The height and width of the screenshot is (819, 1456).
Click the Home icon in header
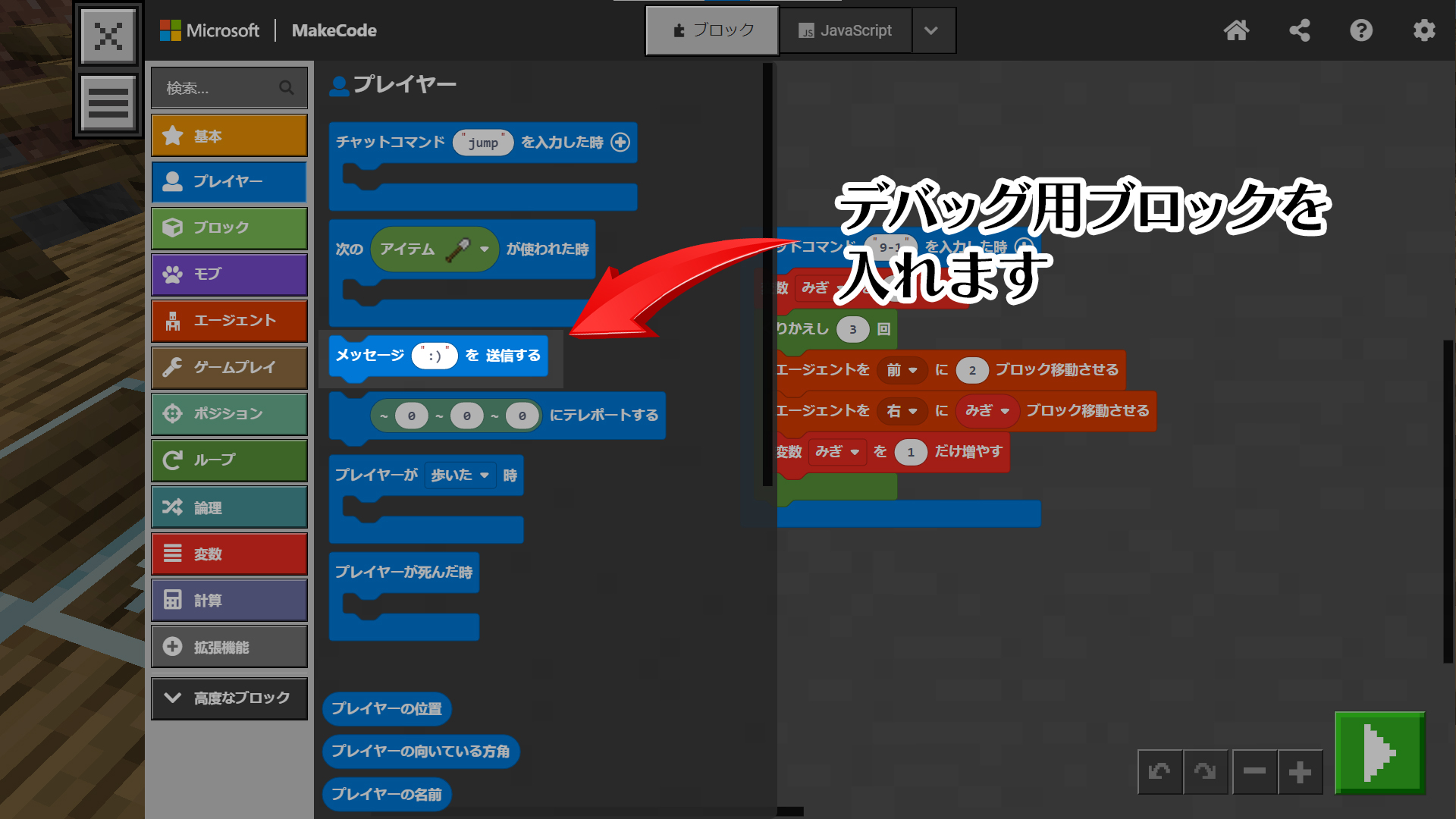[1236, 30]
